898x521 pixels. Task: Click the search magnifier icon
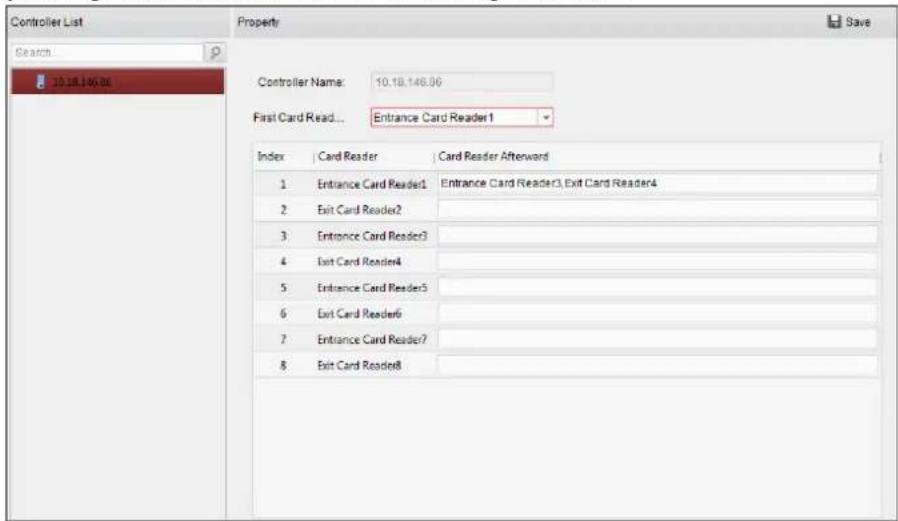pos(215,53)
